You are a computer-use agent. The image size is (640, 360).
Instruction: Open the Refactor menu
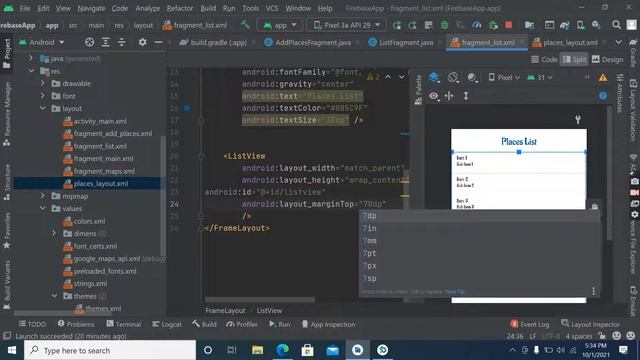180,8
